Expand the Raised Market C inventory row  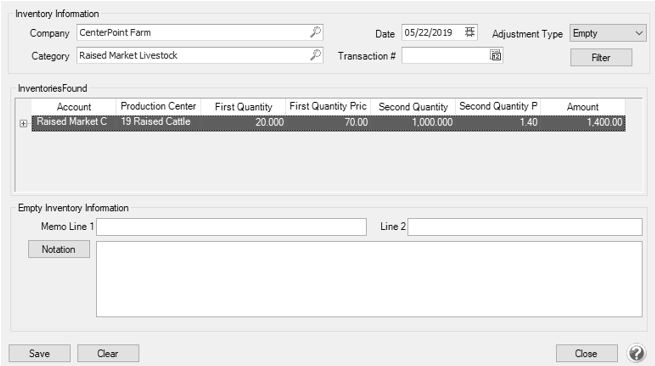point(23,123)
